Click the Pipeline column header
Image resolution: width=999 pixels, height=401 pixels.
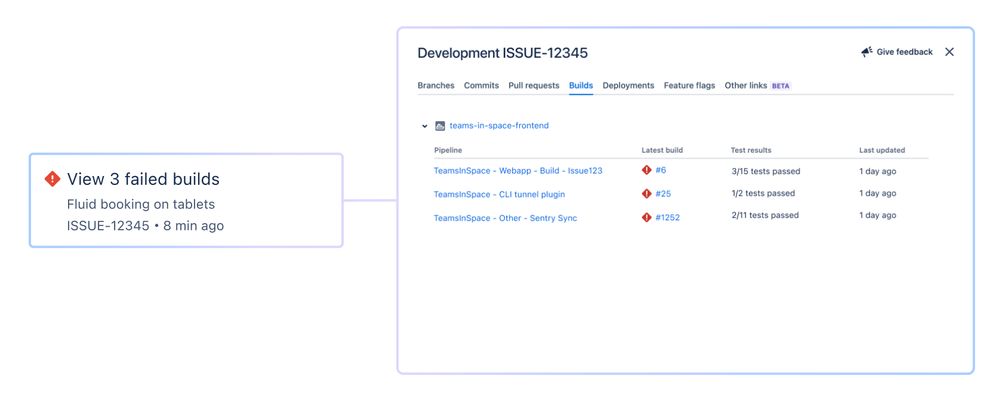coord(448,150)
